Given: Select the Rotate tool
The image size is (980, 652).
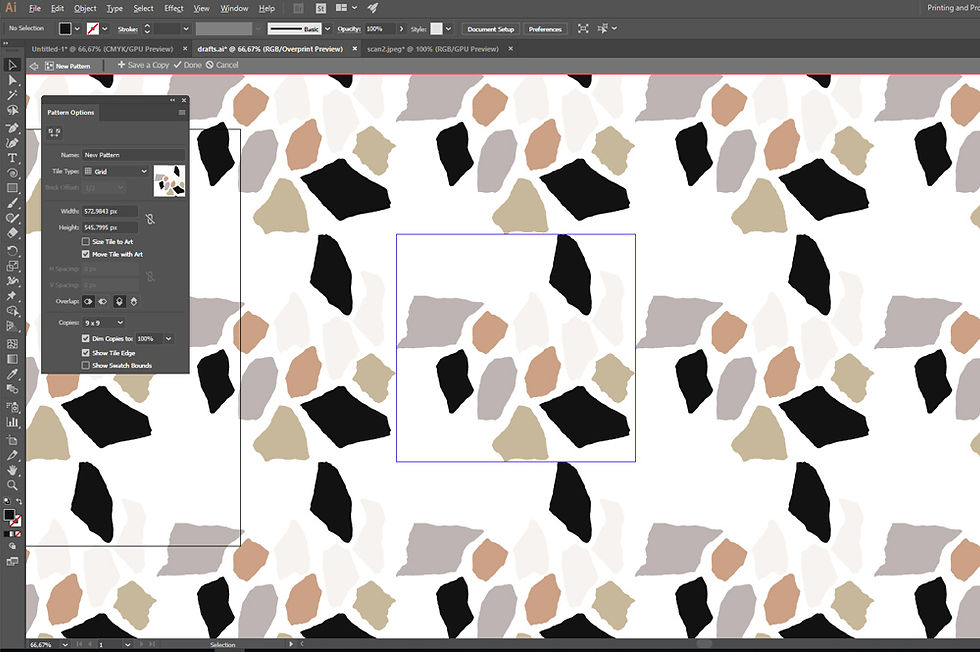Looking at the screenshot, I should pos(12,252).
